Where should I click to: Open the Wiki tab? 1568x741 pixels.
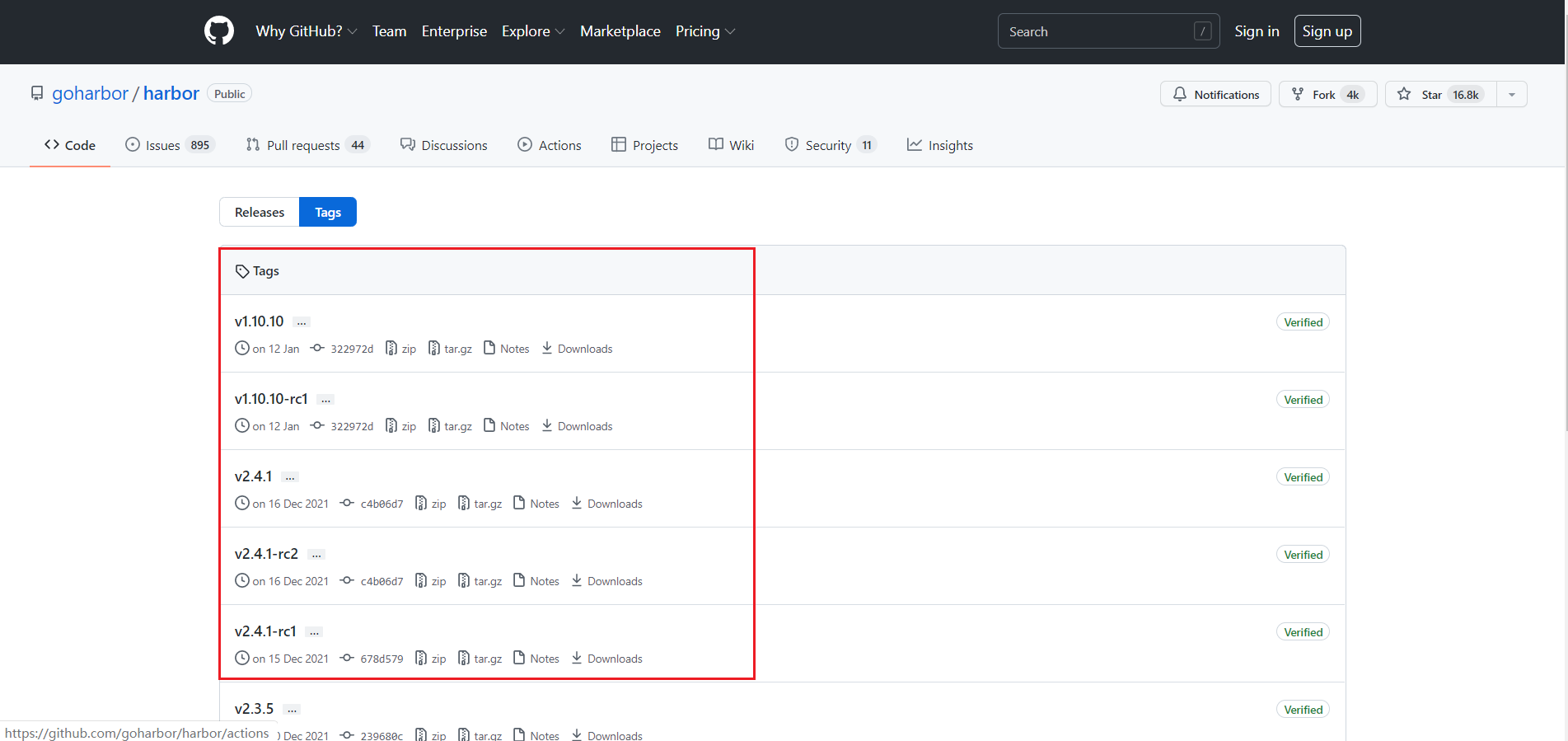(731, 145)
